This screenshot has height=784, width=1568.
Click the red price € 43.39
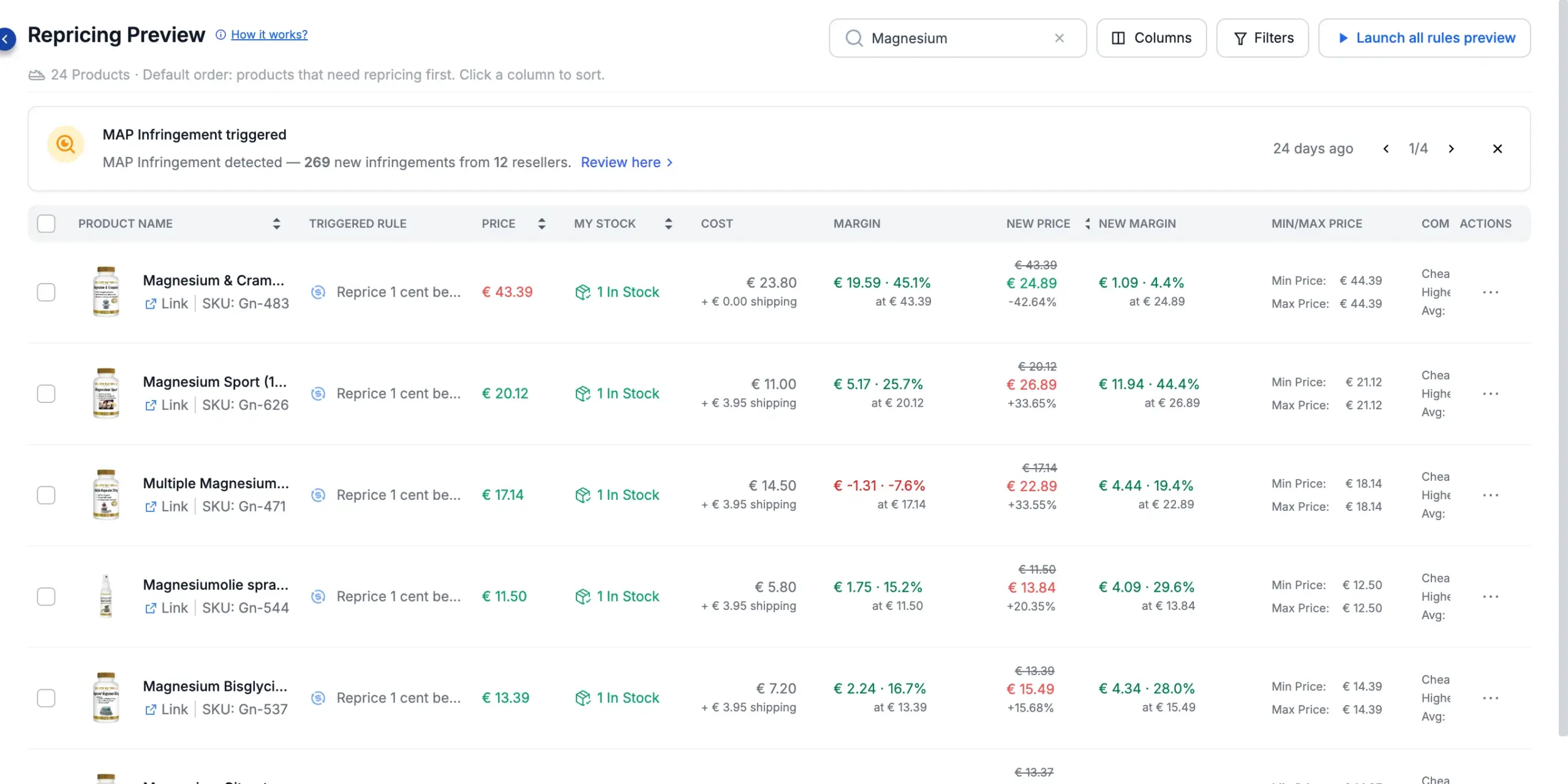click(507, 292)
